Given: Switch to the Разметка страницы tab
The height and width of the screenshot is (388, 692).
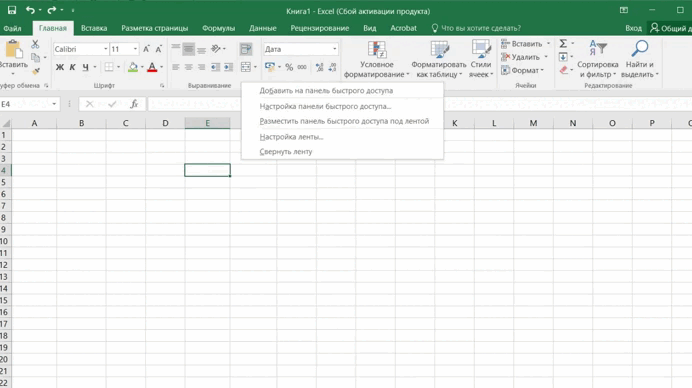Looking at the screenshot, I should click(x=154, y=28).
